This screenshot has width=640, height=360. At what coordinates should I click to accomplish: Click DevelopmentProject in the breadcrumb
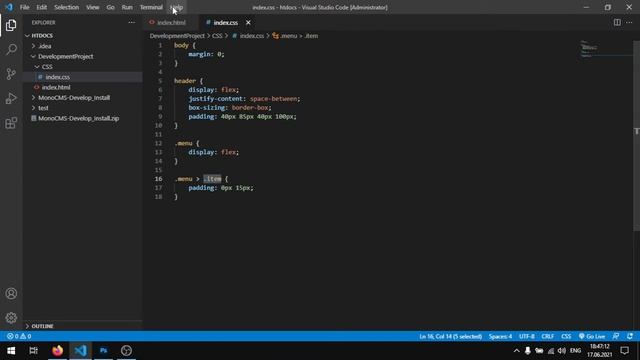177,36
